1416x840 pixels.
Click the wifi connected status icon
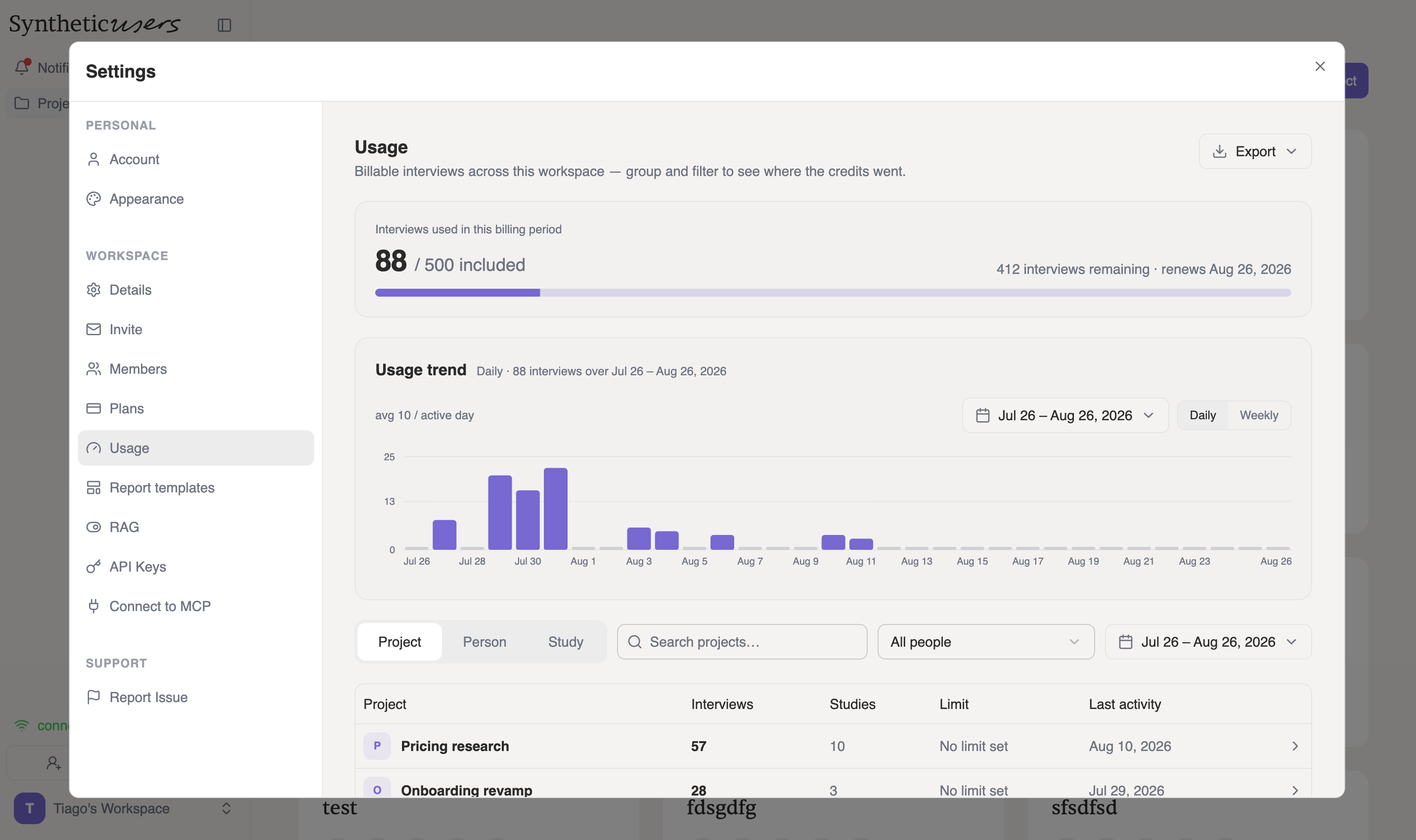tap(22, 726)
